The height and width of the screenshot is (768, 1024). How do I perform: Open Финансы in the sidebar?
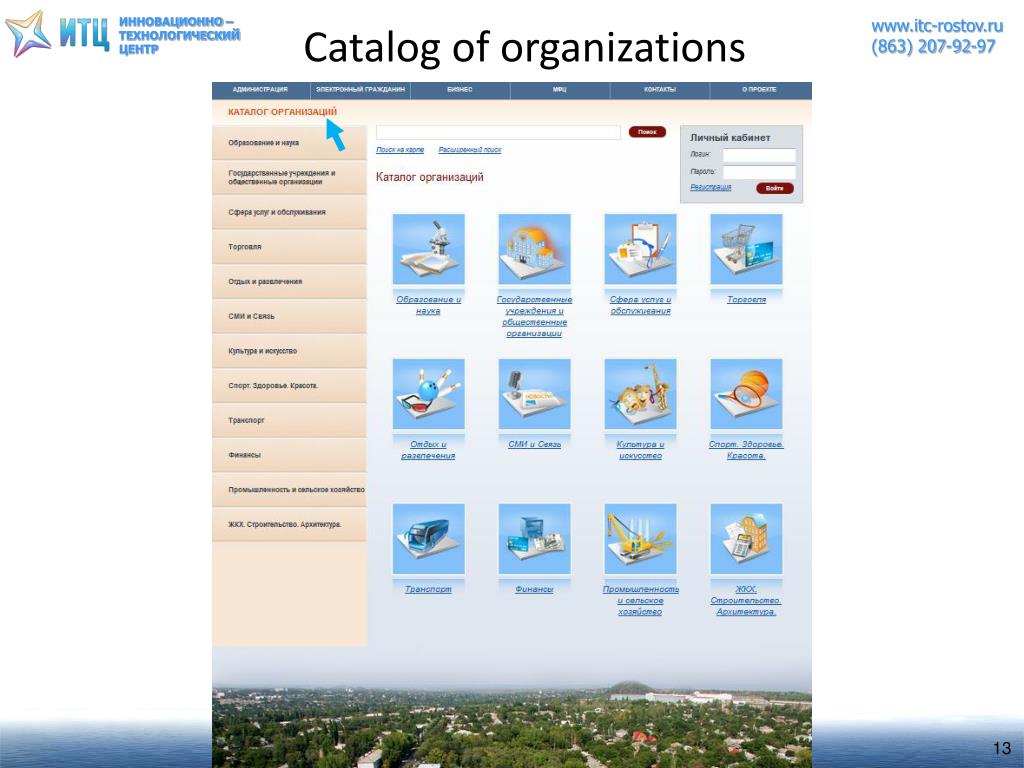pos(289,455)
